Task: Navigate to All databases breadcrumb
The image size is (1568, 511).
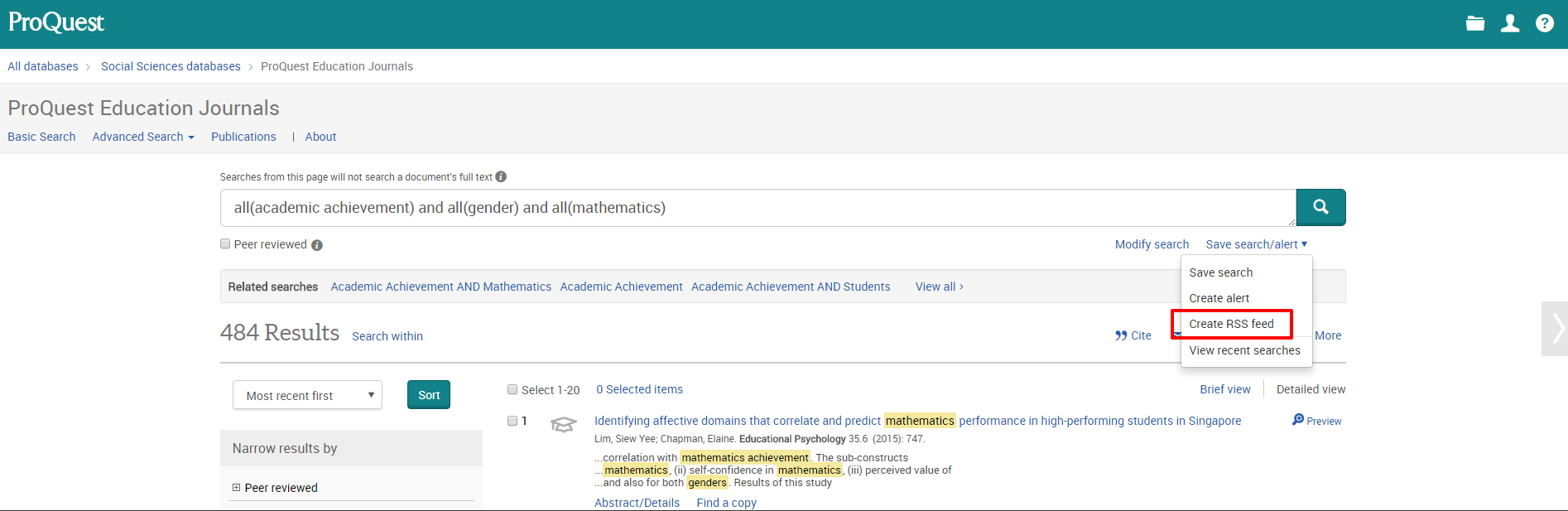Action: point(43,66)
